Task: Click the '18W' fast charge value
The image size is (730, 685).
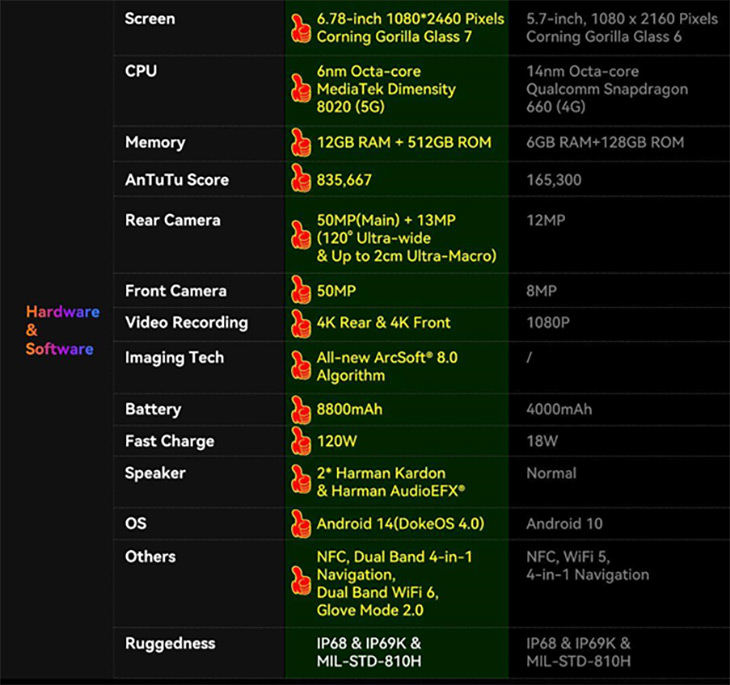Action: tap(541, 441)
